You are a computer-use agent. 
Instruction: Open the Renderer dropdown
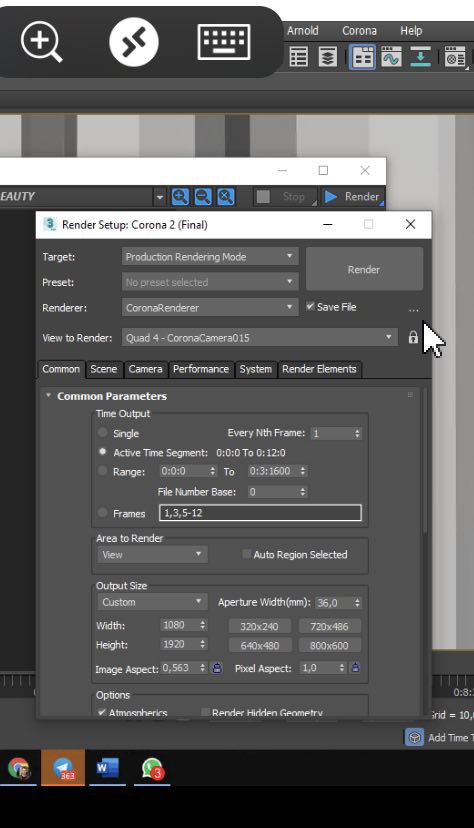pos(210,307)
